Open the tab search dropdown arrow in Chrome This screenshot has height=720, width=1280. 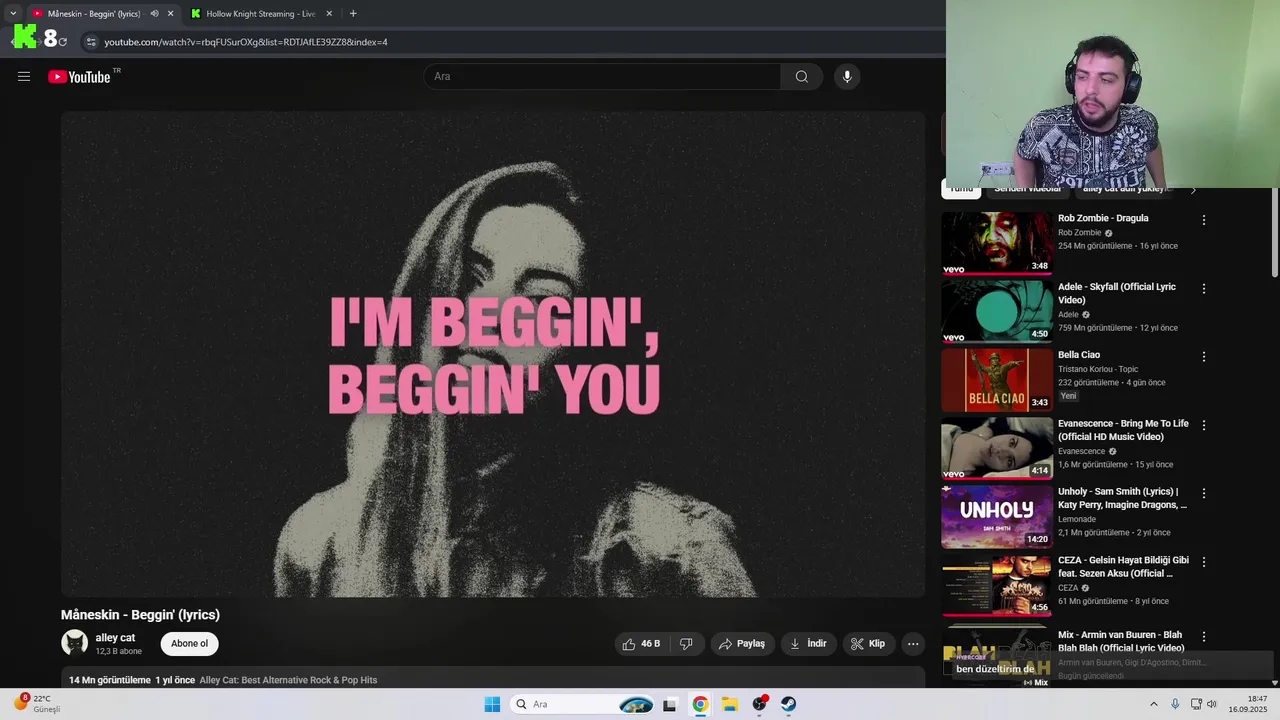(13, 14)
